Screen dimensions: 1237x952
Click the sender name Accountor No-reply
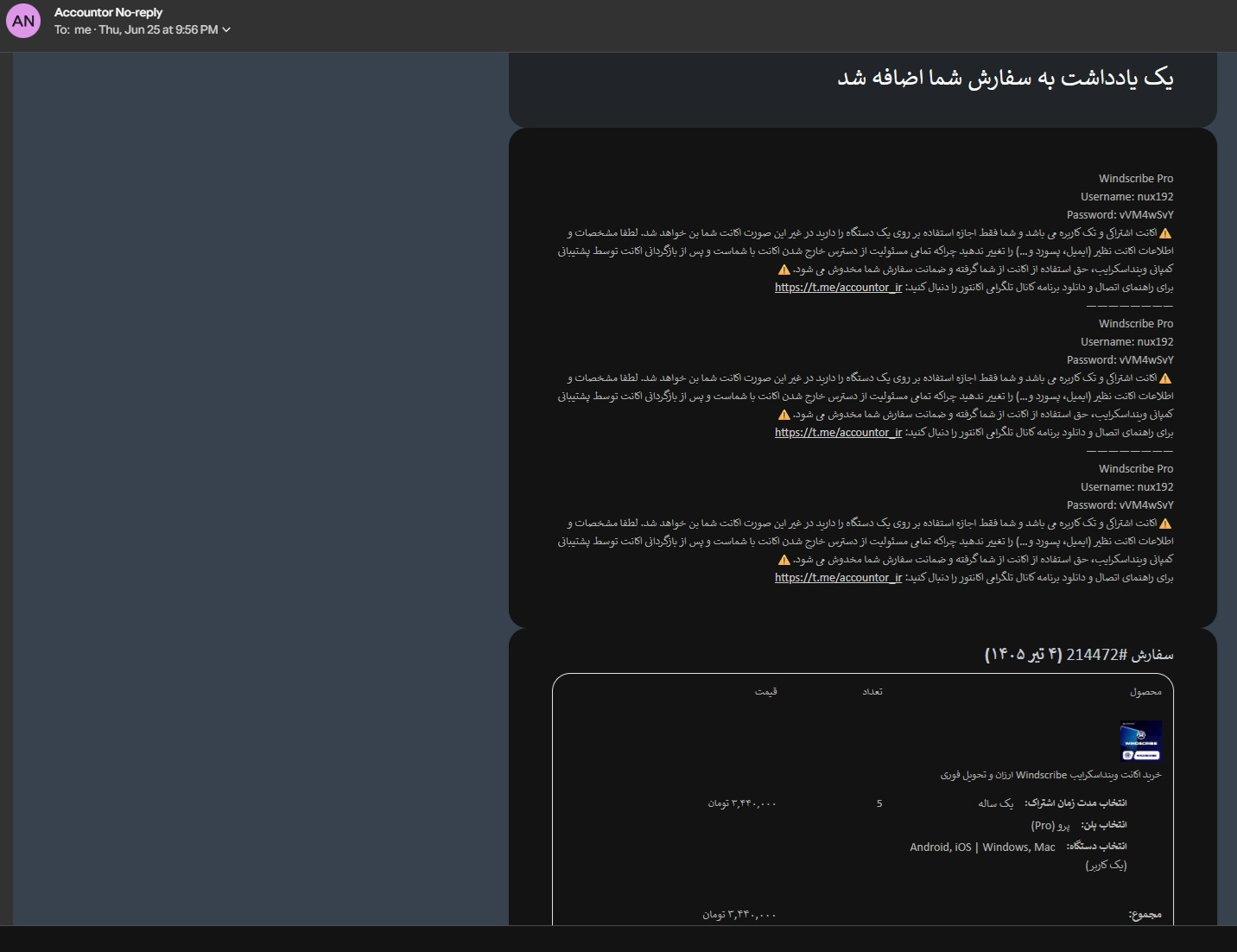tap(108, 12)
